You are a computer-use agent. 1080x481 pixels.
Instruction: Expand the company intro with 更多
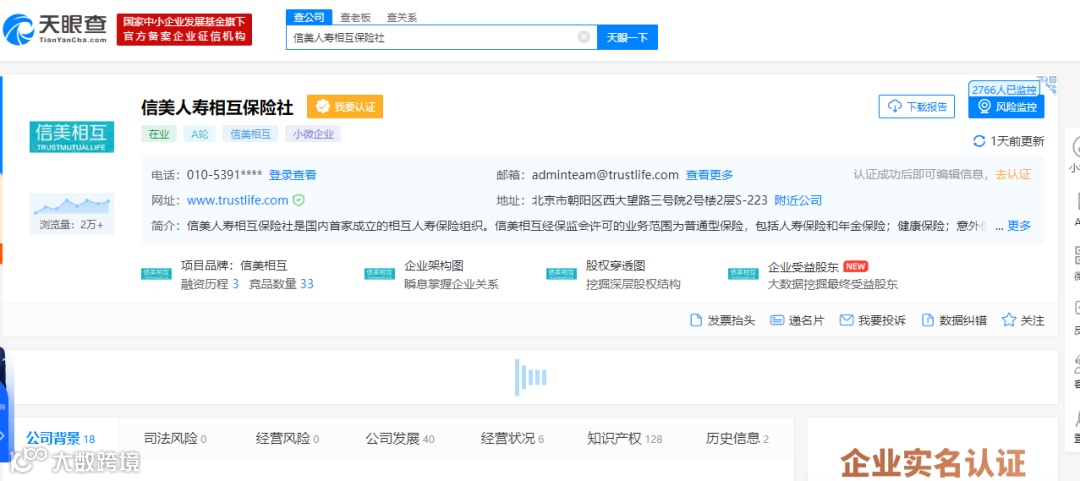pyautogui.click(x=1019, y=226)
